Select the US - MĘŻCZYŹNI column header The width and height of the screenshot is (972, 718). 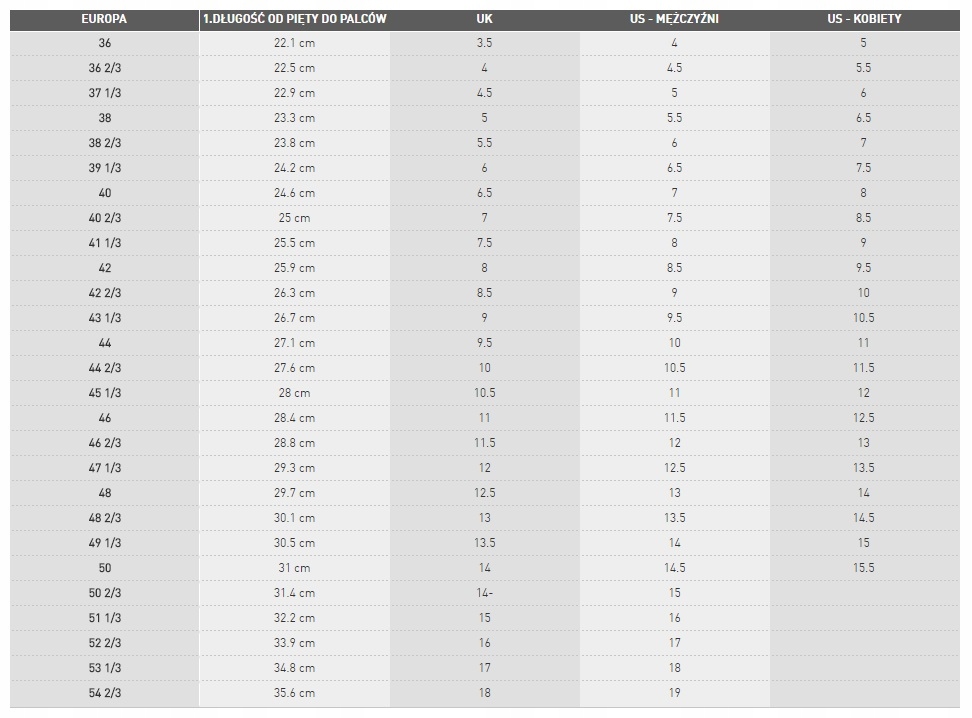tap(674, 18)
